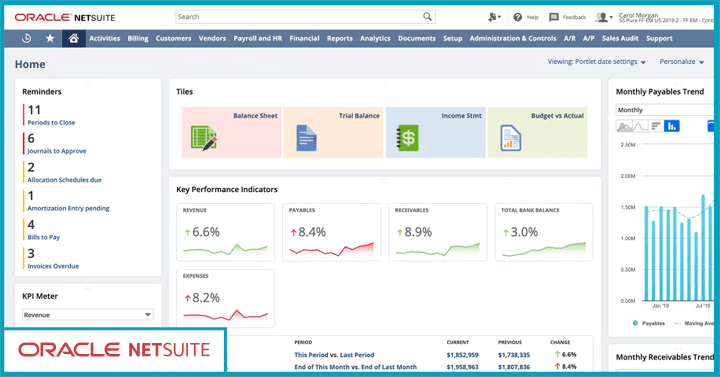The height and width of the screenshot is (377, 720).
Task: Open the Trial Balance document icon
Action: [306, 138]
